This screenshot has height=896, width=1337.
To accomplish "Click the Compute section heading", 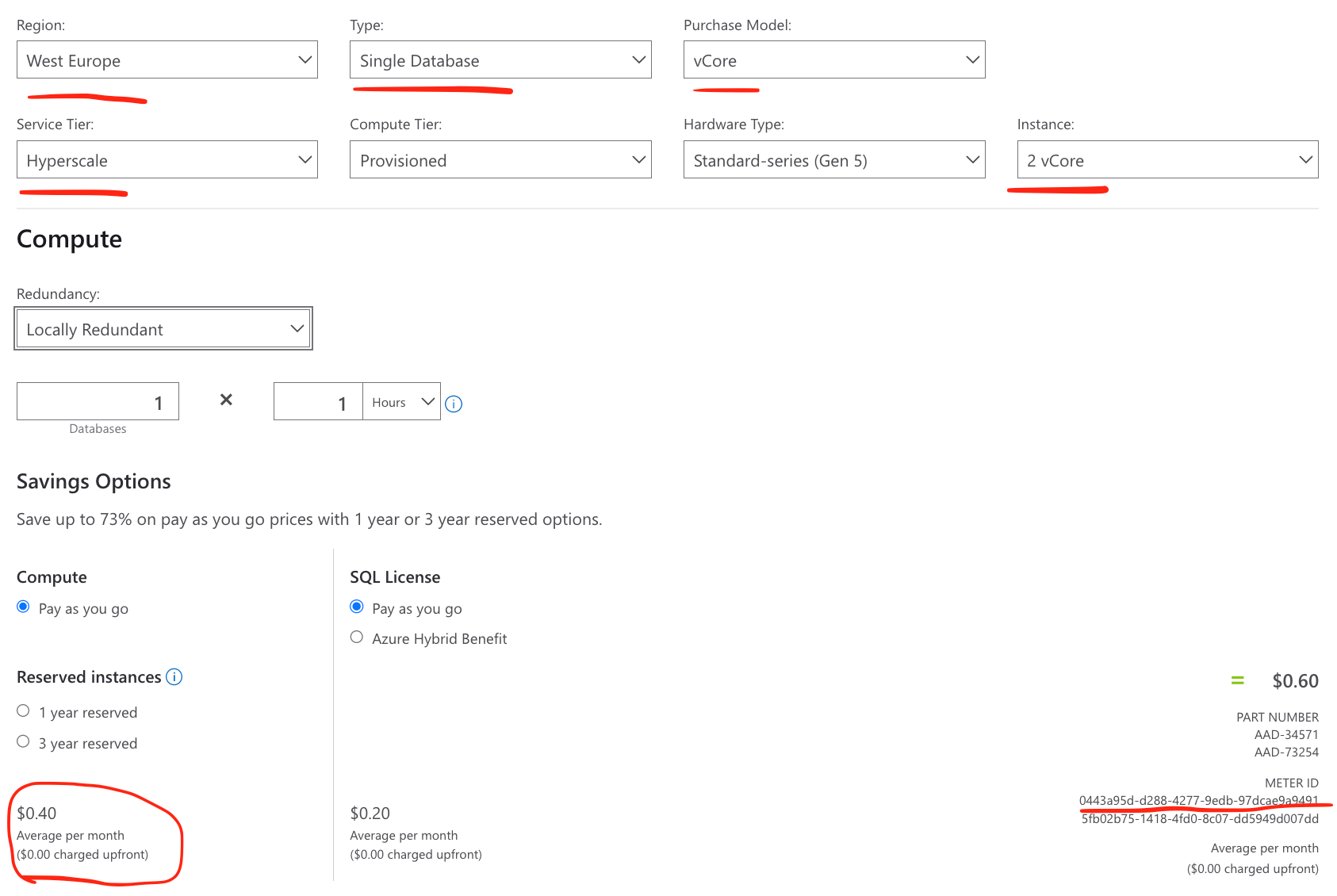I will [x=69, y=239].
